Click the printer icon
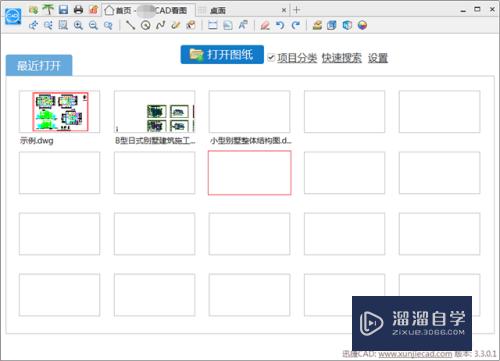The width and height of the screenshot is (500, 361). click(x=78, y=10)
